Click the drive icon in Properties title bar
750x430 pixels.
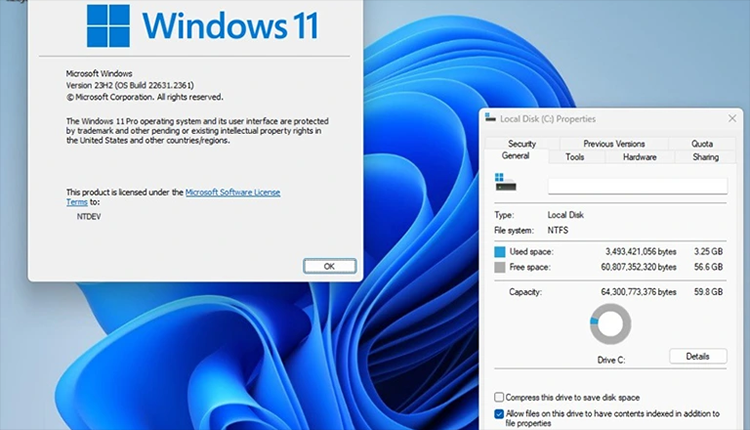click(x=489, y=118)
